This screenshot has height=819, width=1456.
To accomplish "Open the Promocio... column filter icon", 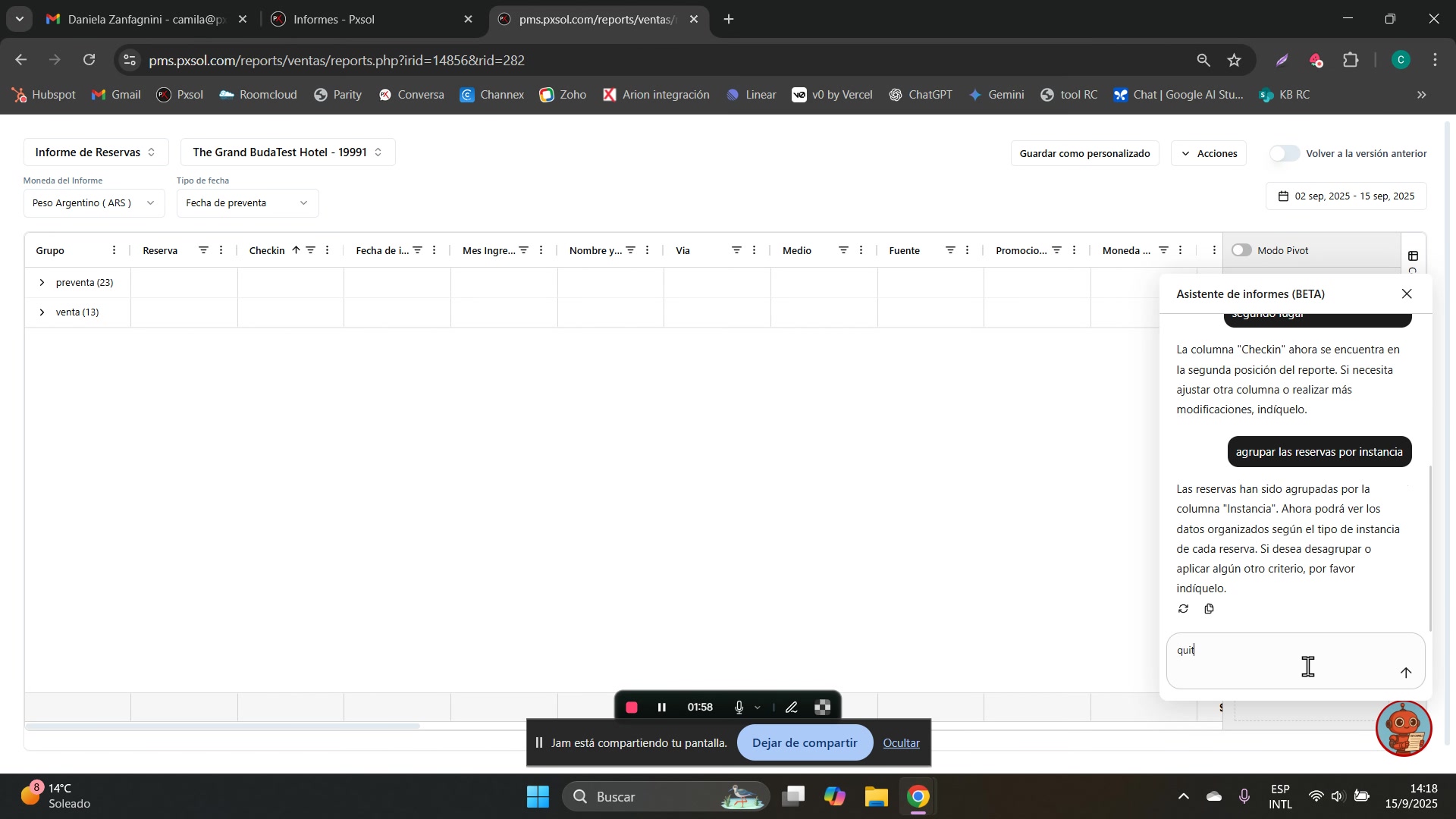I will (x=1057, y=250).
